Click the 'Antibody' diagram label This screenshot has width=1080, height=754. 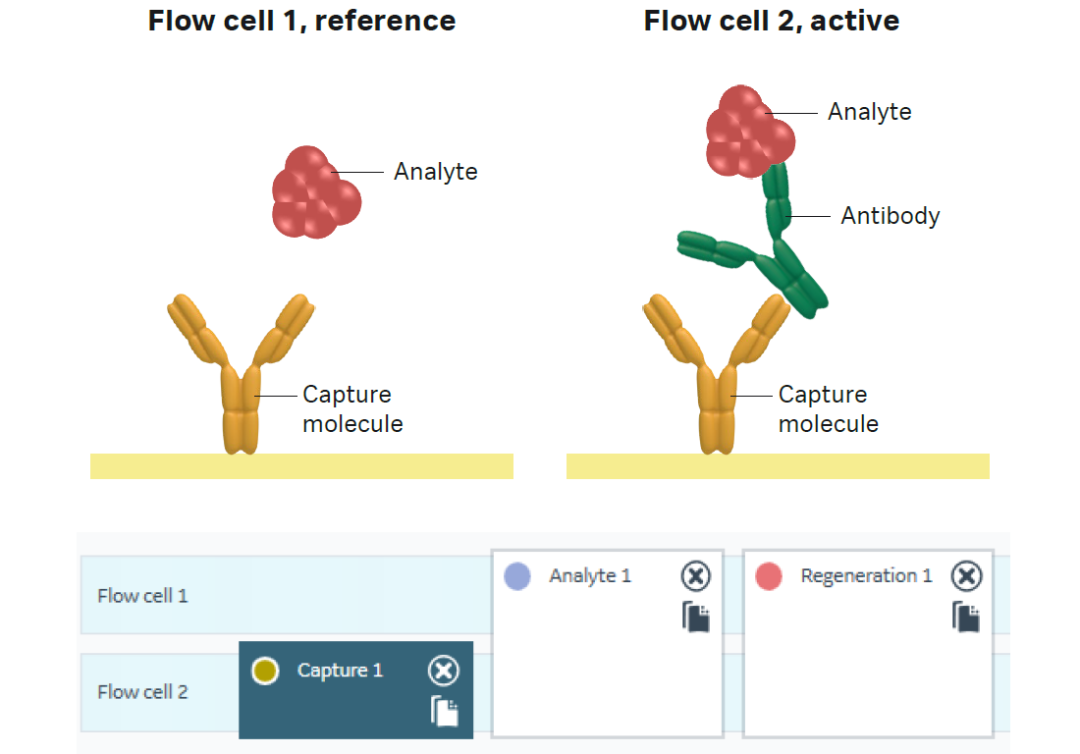(890, 216)
